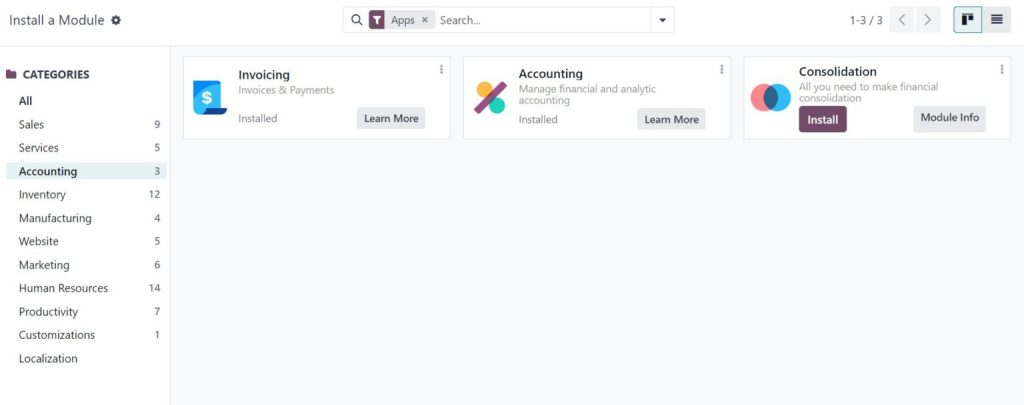Go to next page of modules
Viewport: 1024px width, 405px height.
(x=928, y=20)
